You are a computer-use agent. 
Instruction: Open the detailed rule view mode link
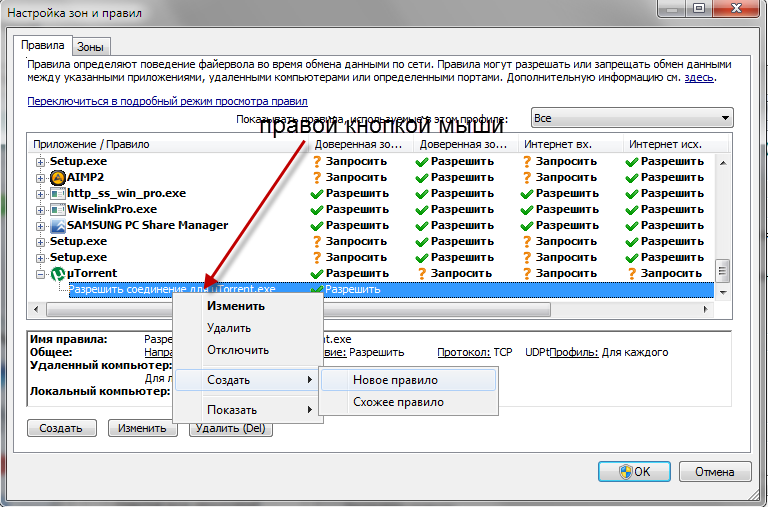point(167,101)
